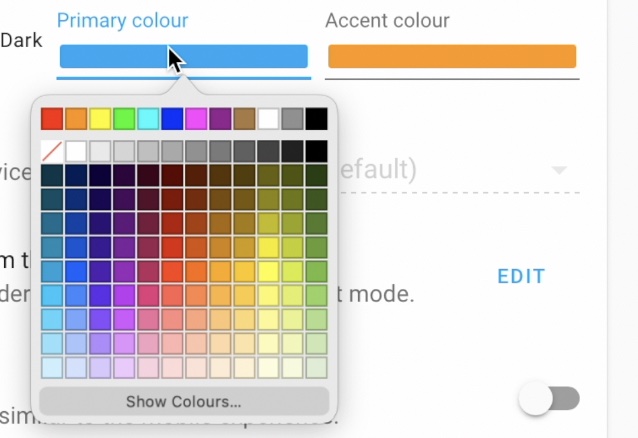Choose the yellow swatch in top row
The height and width of the screenshot is (438, 638).
pos(100,119)
